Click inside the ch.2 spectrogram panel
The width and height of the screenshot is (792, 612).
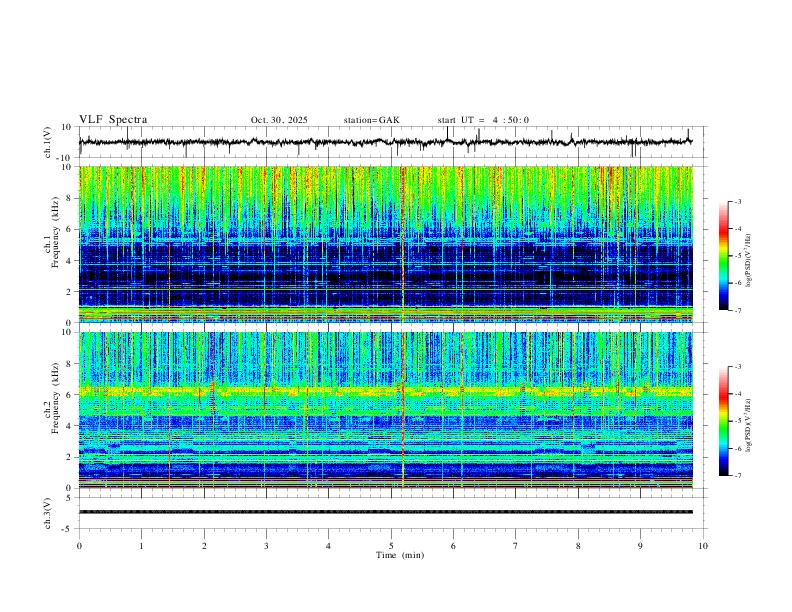tap(386, 410)
